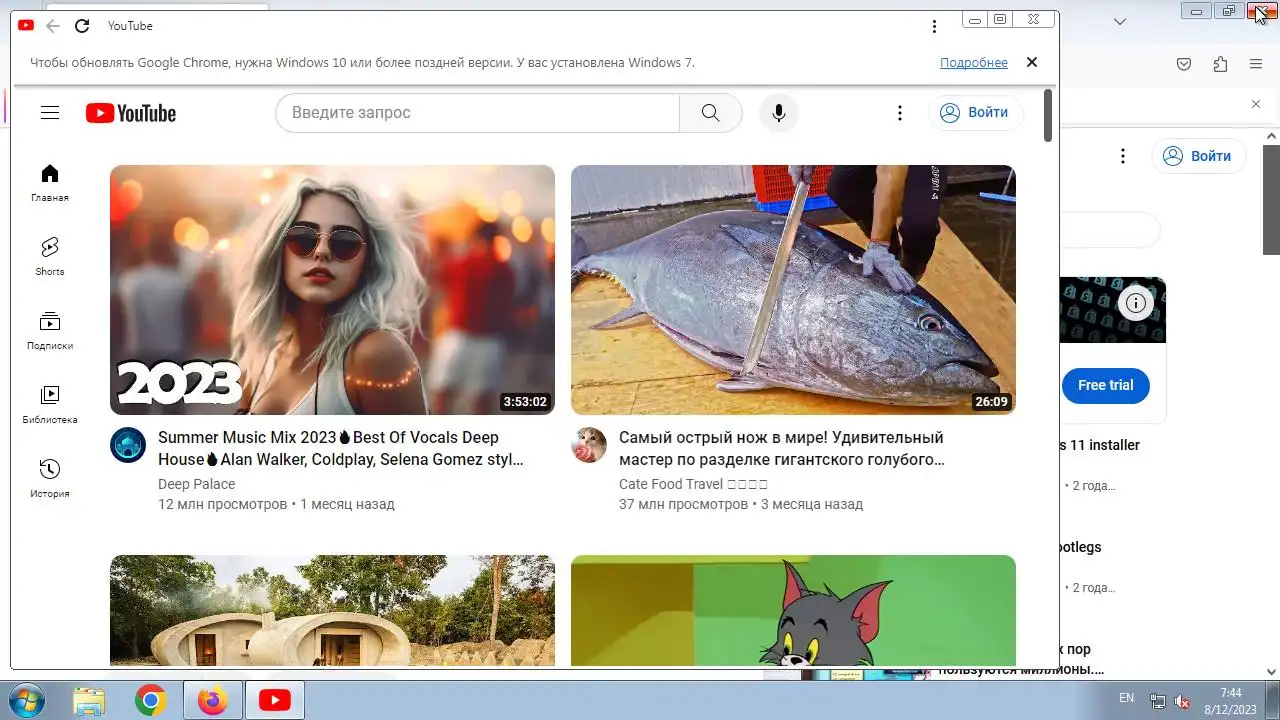Click Show desktop button at taskbar end

coord(1273,701)
